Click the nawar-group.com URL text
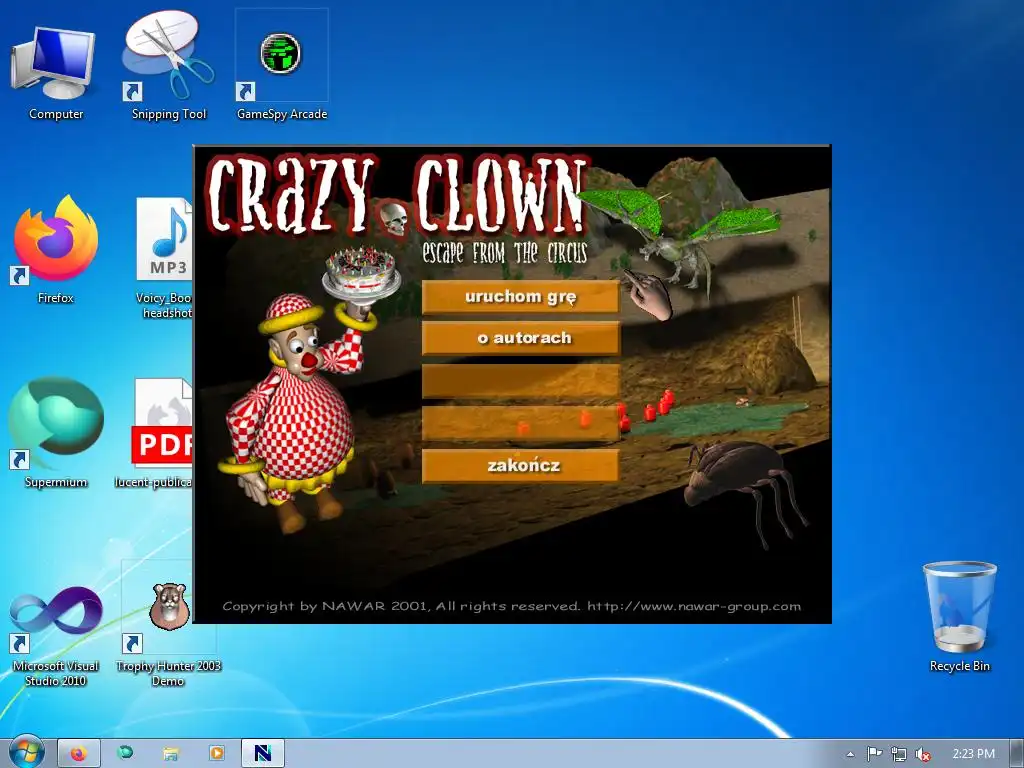1024x768 pixels. [694, 606]
